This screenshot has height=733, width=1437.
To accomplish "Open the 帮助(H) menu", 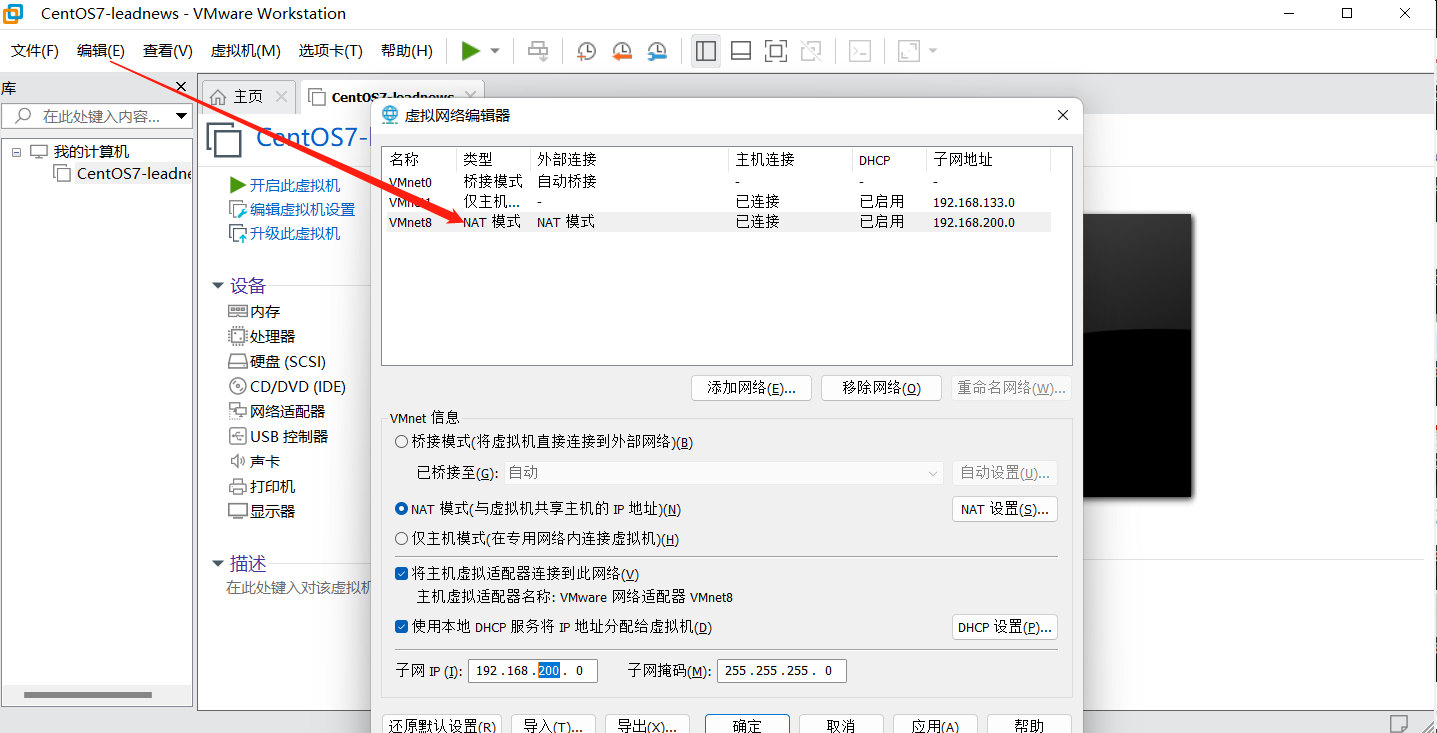I will click(407, 51).
